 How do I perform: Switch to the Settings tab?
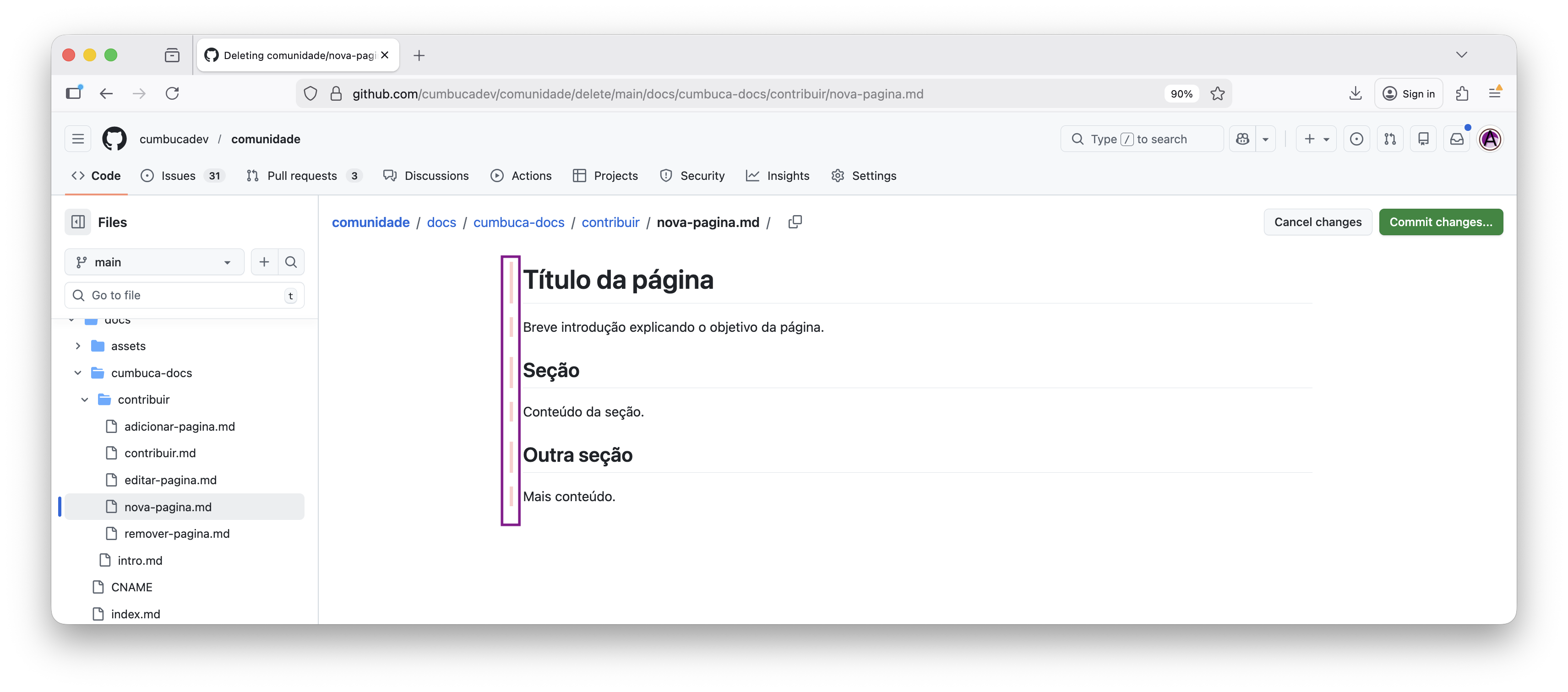click(864, 175)
